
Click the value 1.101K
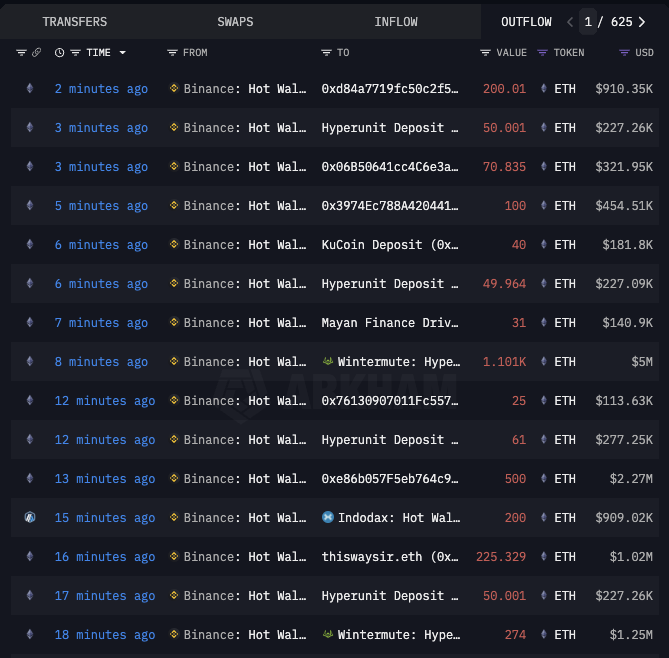click(504, 362)
